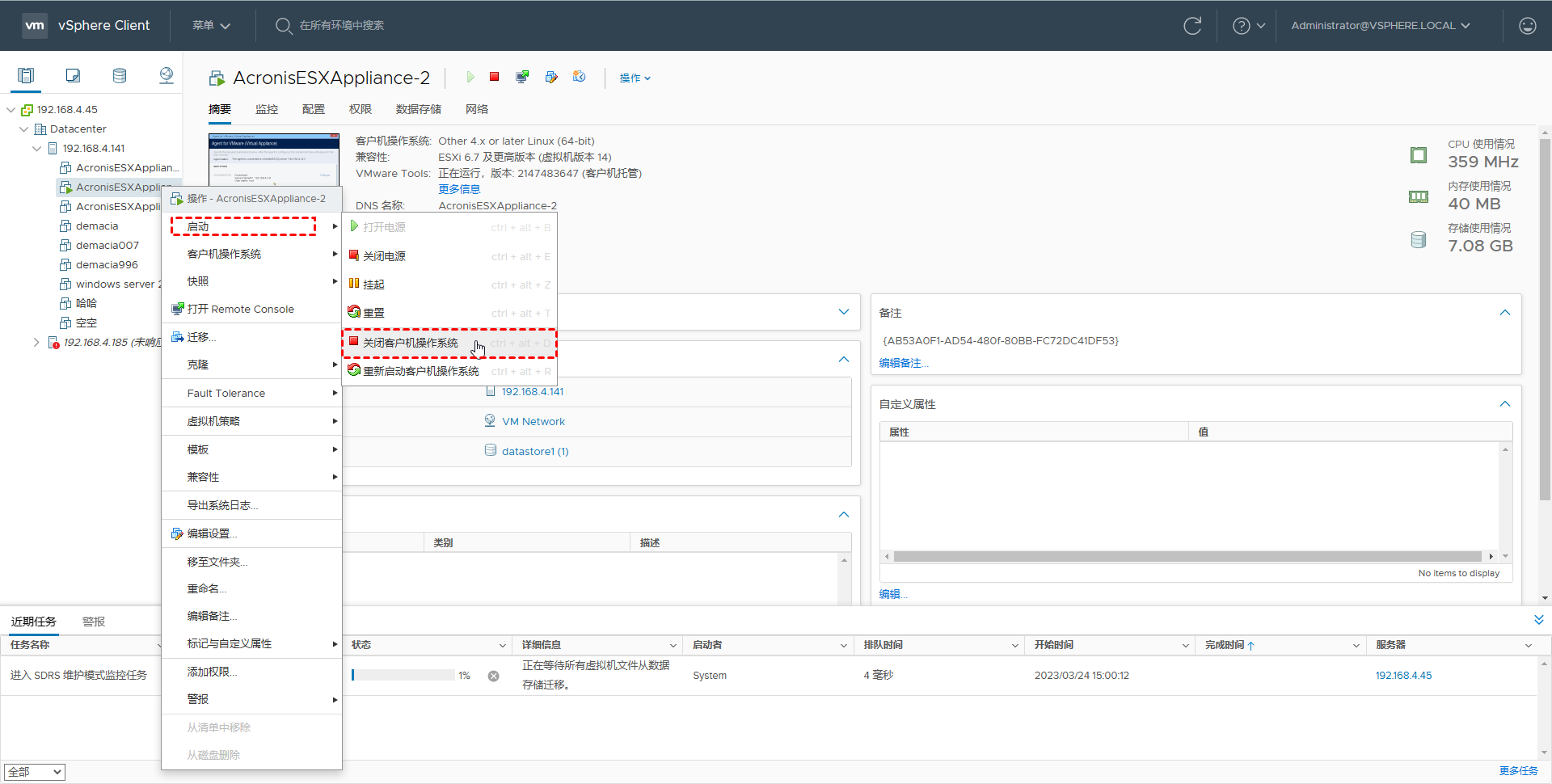Viewport: 1552px width, 784px height.
Task: Click the 更多信息 link
Action: tap(459, 189)
